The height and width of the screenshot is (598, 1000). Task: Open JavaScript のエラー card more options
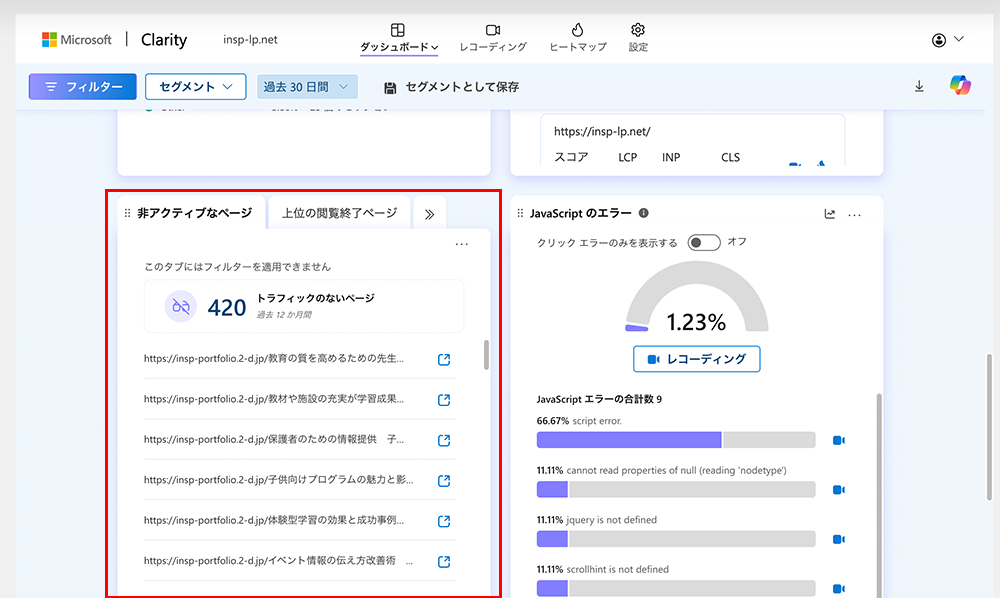tap(855, 215)
